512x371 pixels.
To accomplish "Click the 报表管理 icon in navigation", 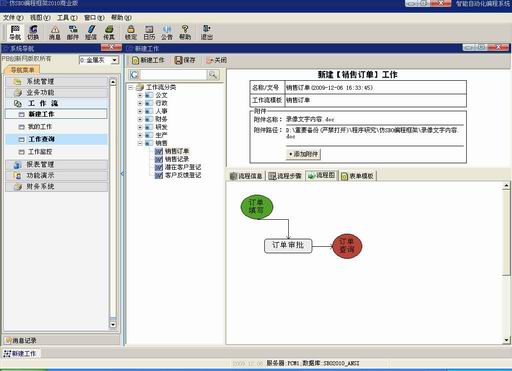I will pyautogui.click(x=17, y=164).
